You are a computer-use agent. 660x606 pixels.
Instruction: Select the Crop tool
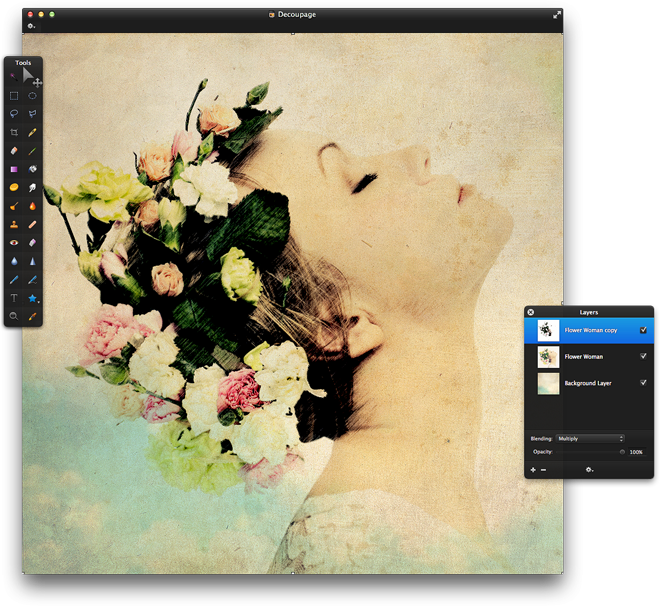pyautogui.click(x=14, y=132)
